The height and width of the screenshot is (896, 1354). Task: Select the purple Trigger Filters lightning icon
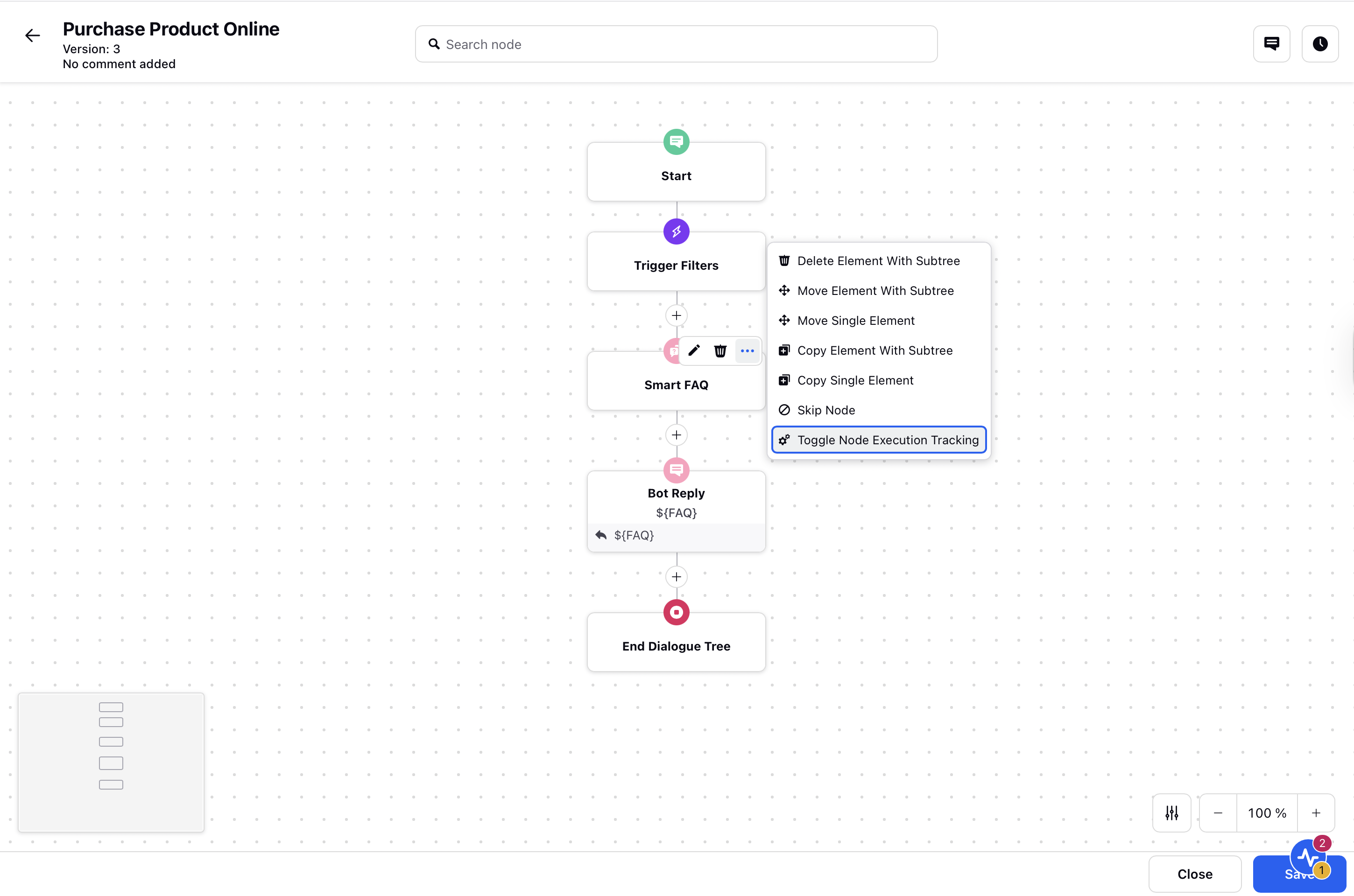676,231
